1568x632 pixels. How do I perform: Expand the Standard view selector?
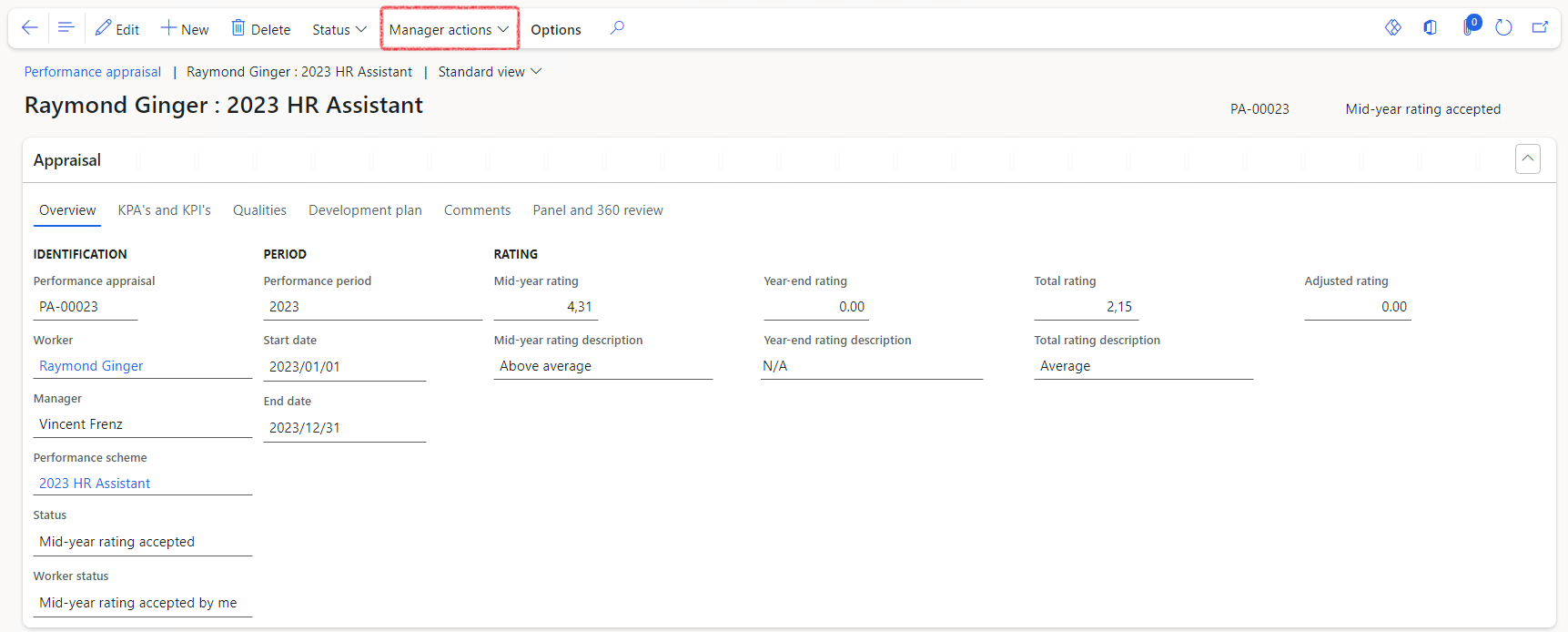click(x=490, y=72)
